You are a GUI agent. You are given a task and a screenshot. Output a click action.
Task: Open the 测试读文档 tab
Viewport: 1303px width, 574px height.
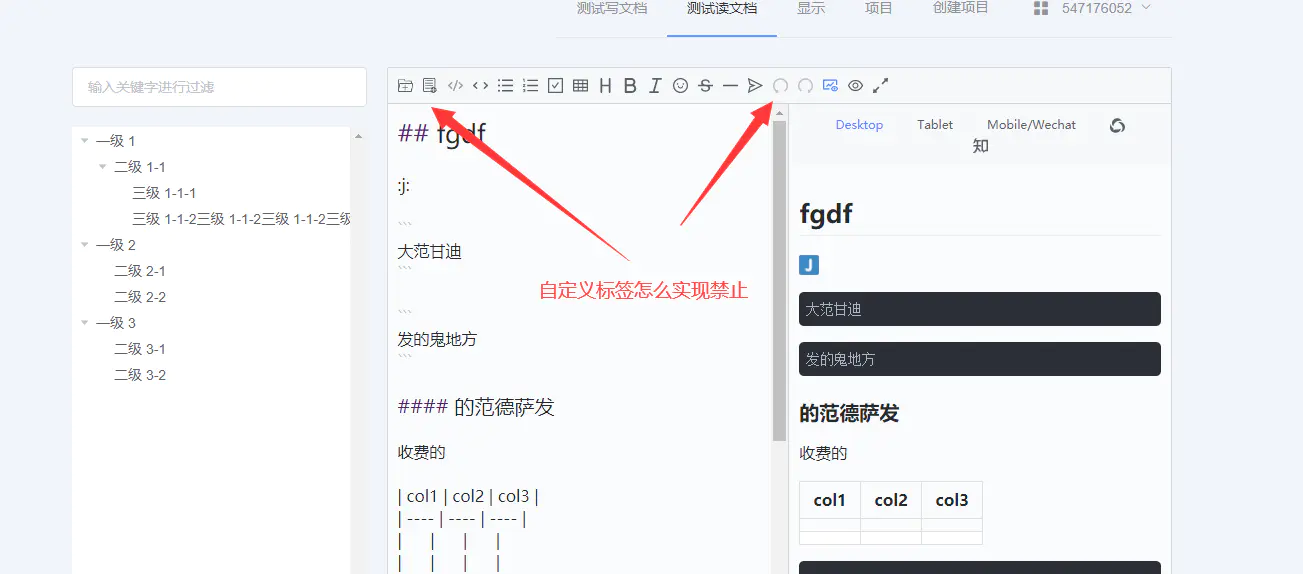coord(722,8)
